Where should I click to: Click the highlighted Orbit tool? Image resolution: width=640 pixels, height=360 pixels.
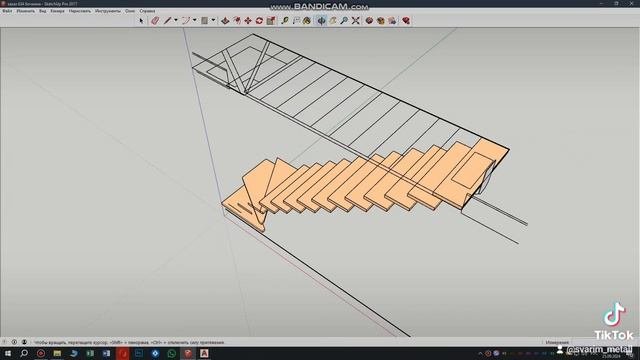click(x=322, y=20)
